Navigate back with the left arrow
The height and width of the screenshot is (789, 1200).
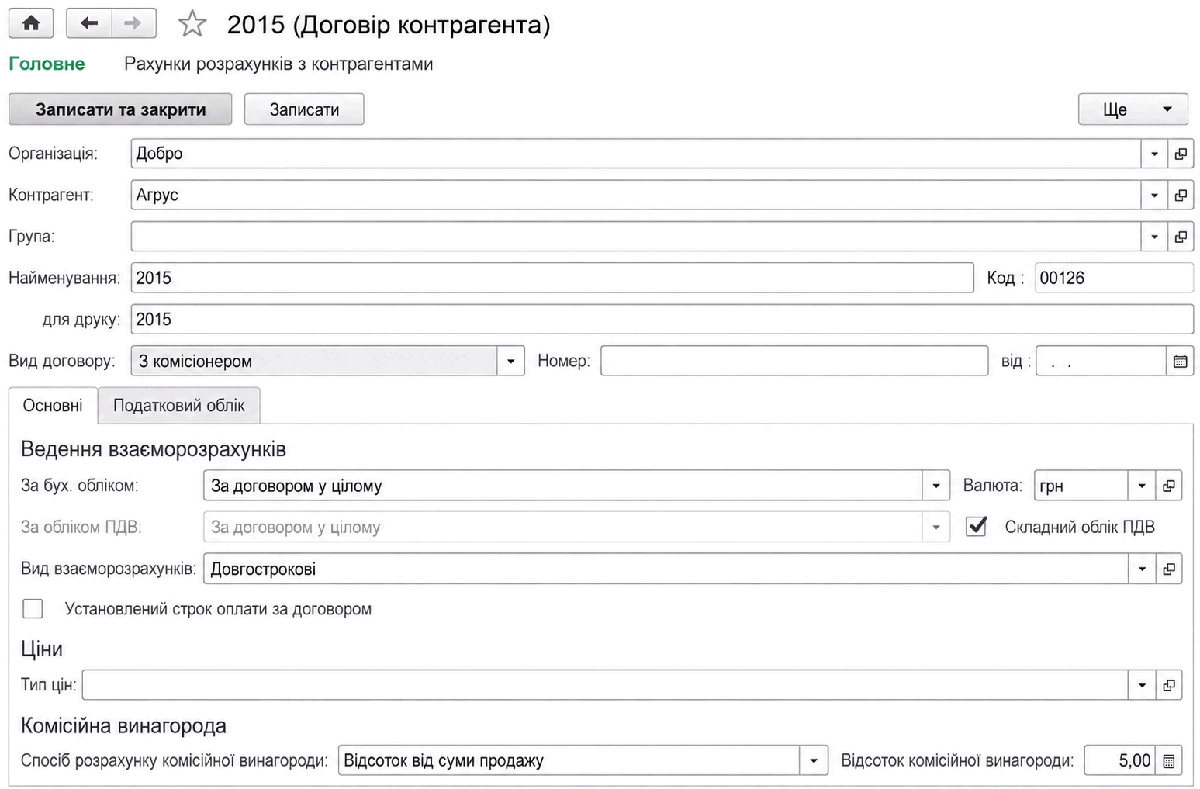click(x=89, y=24)
